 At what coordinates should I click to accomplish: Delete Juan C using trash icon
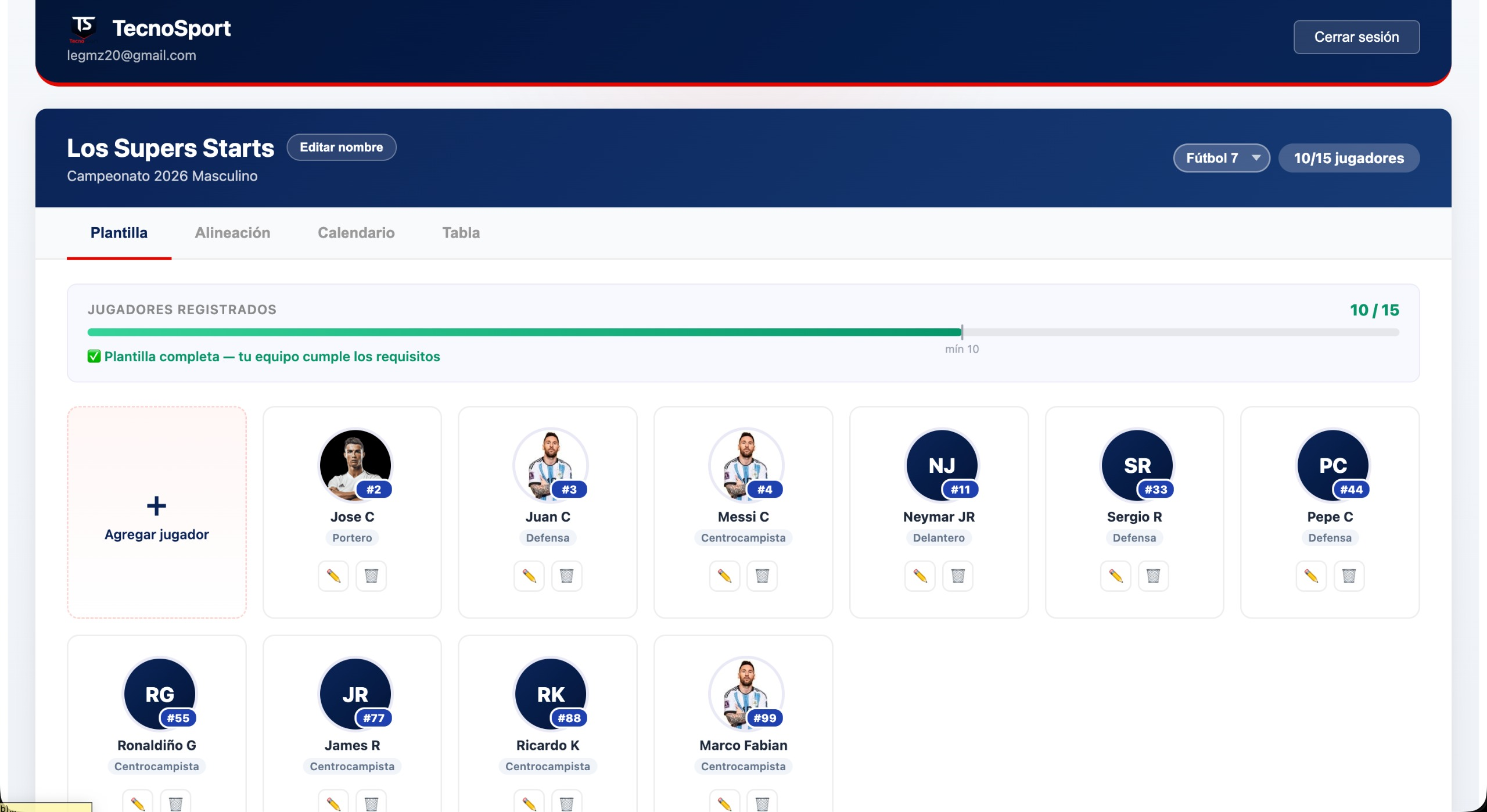point(566,576)
